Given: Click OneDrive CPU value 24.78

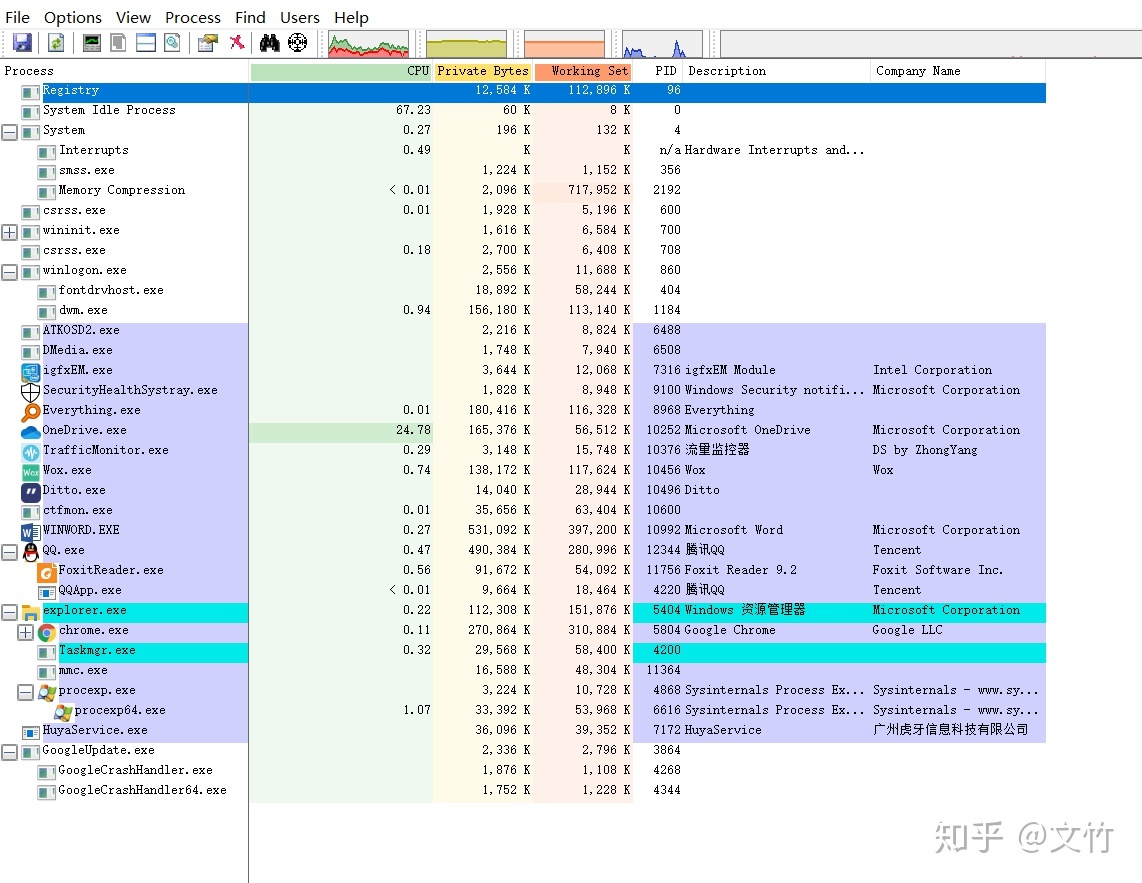Looking at the screenshot, I should coord(413,430).
